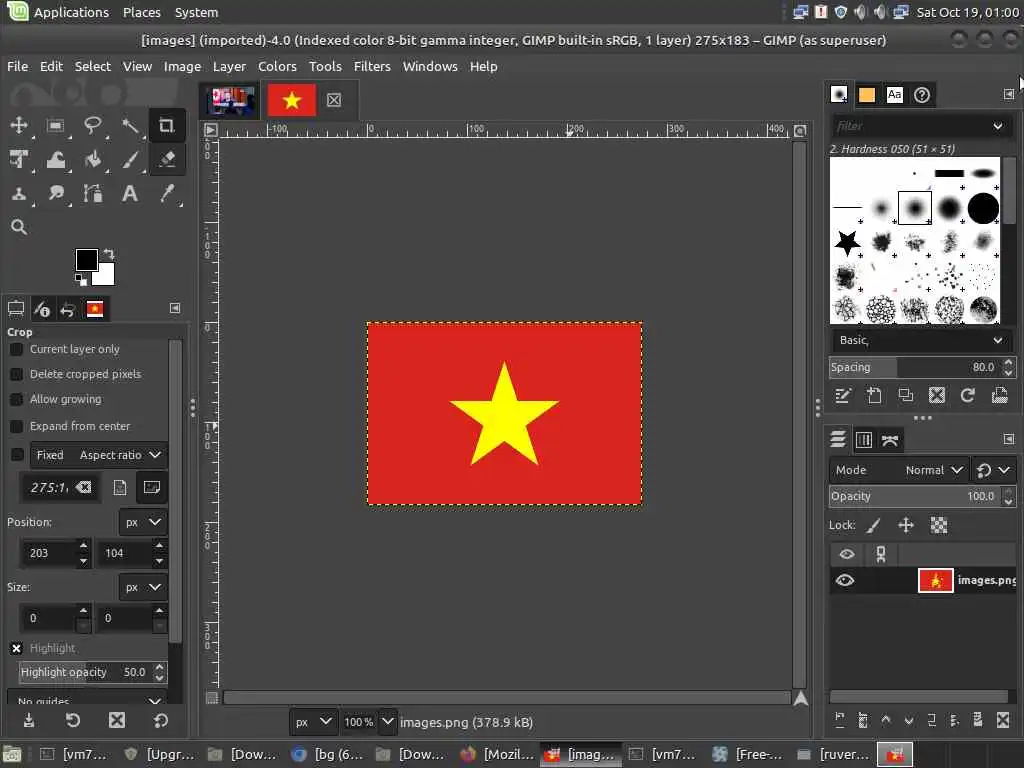Select the Bucket Fill tool
The height and width of the screenshot is (768, 1024).
click(x=93, y=159)
